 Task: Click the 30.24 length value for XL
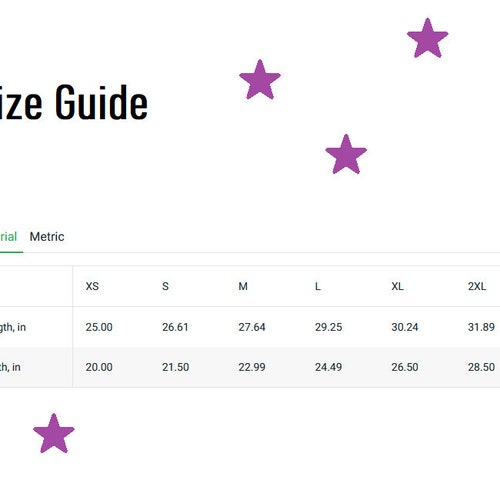click(405, 327)
